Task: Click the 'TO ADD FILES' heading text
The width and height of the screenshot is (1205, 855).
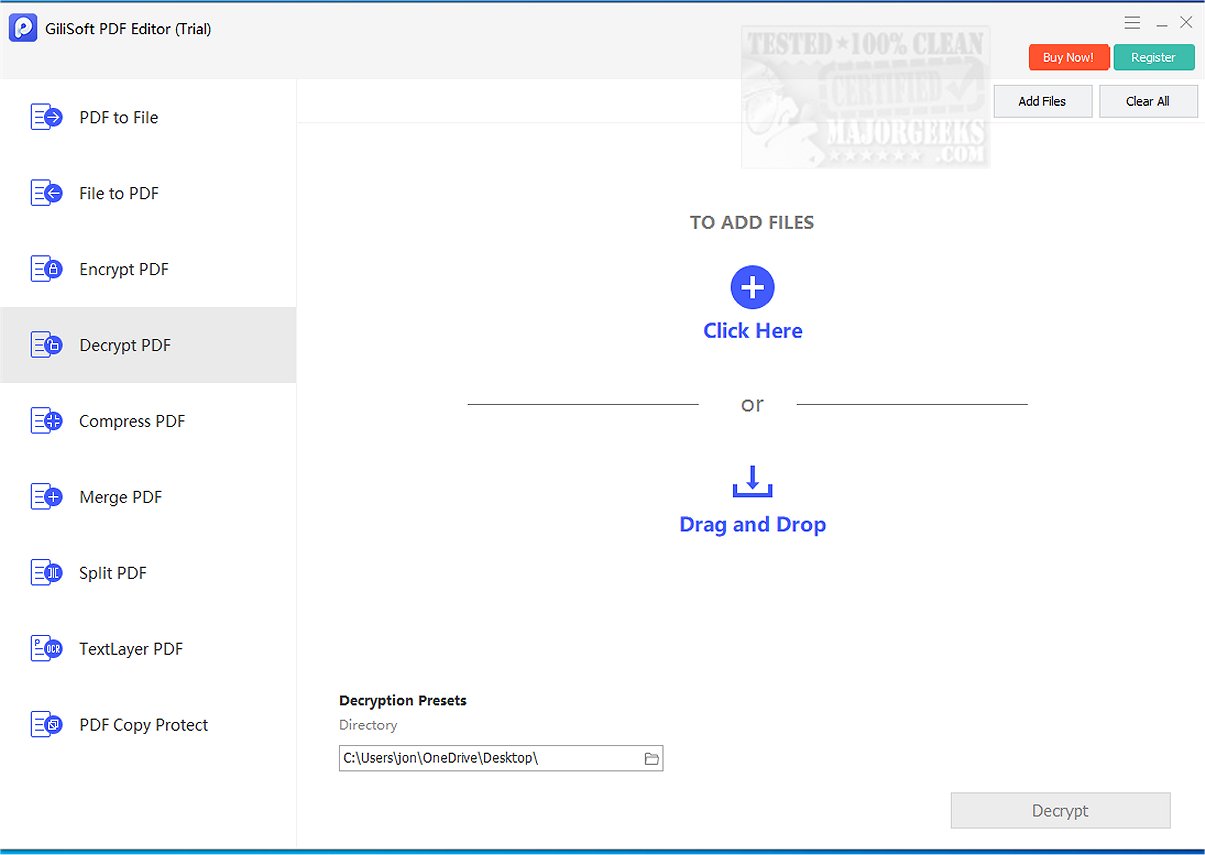Action: pyautogui.click(x=752, y=223)
